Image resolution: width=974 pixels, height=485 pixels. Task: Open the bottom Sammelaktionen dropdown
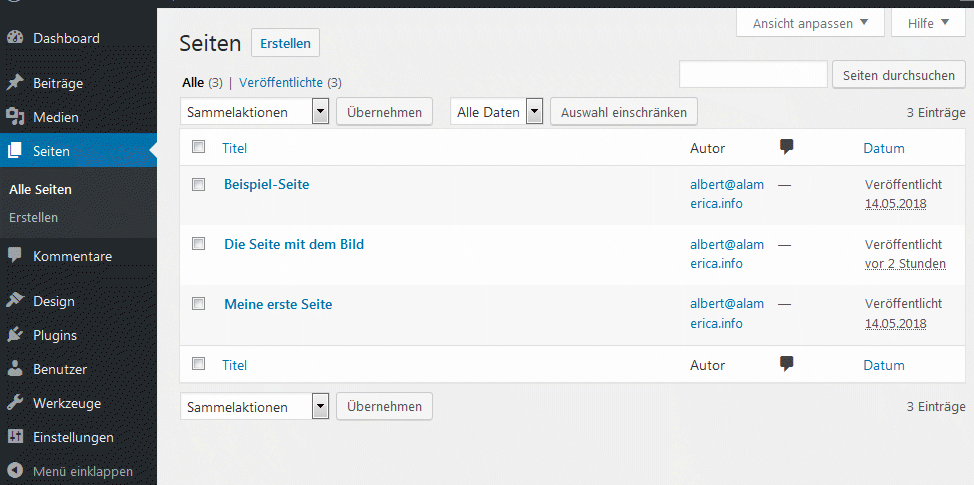(255, 407)
